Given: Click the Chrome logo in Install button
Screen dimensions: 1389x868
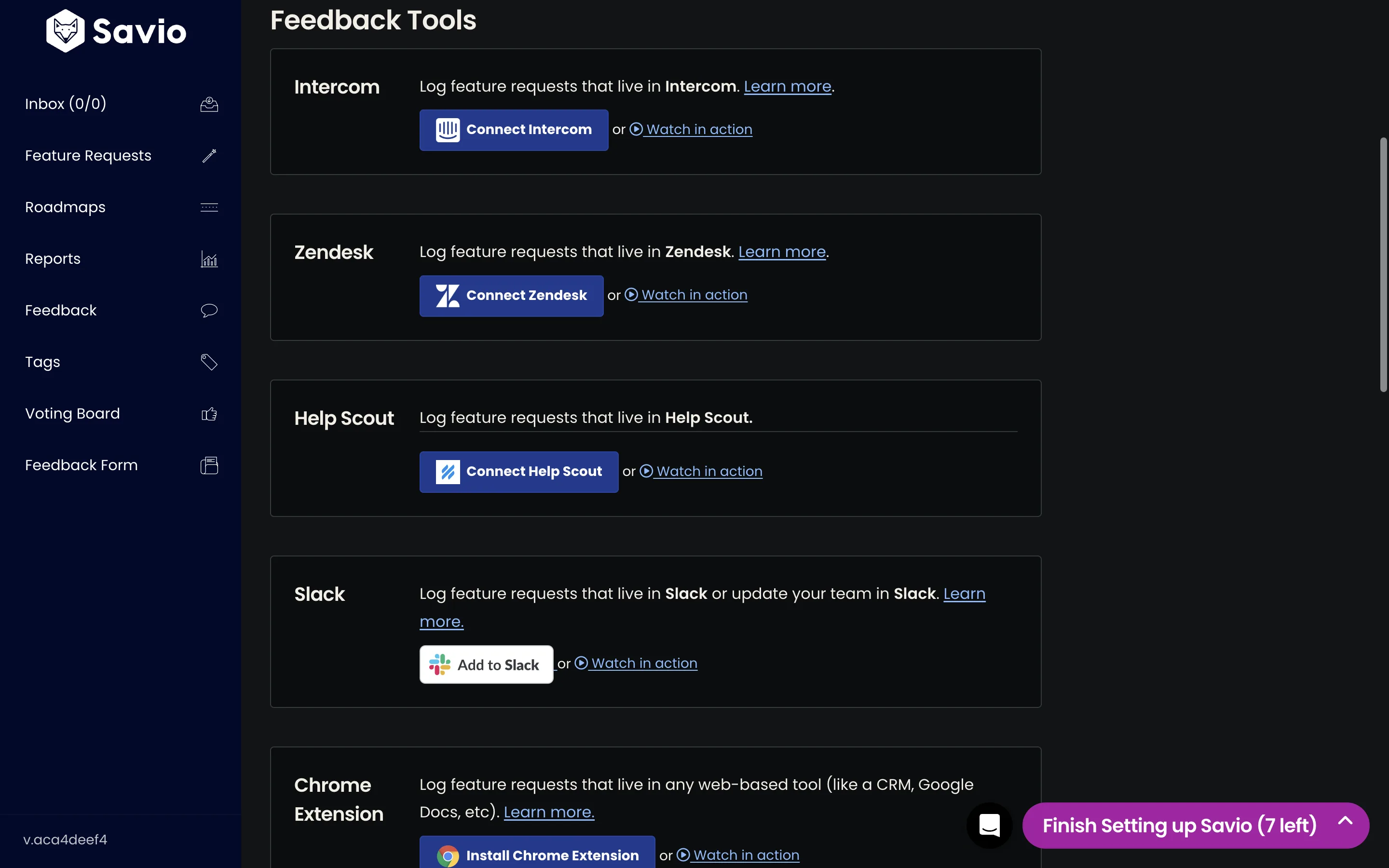Looking at the screenshot, I should click(448, 856).
